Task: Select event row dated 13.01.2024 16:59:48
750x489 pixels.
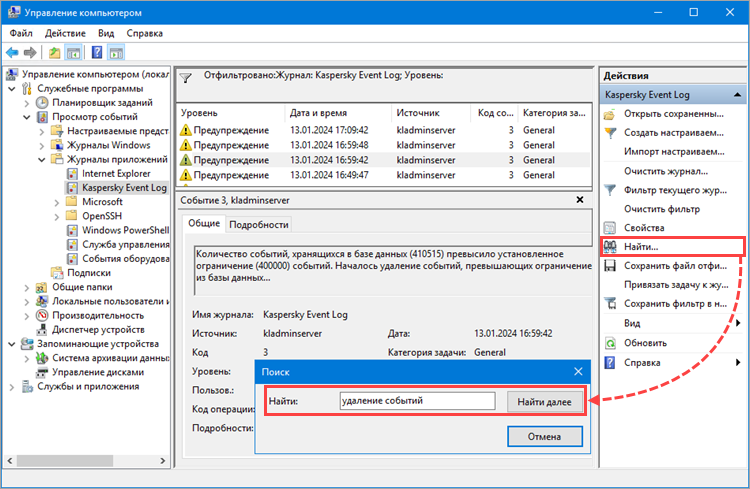Action: 384,145
